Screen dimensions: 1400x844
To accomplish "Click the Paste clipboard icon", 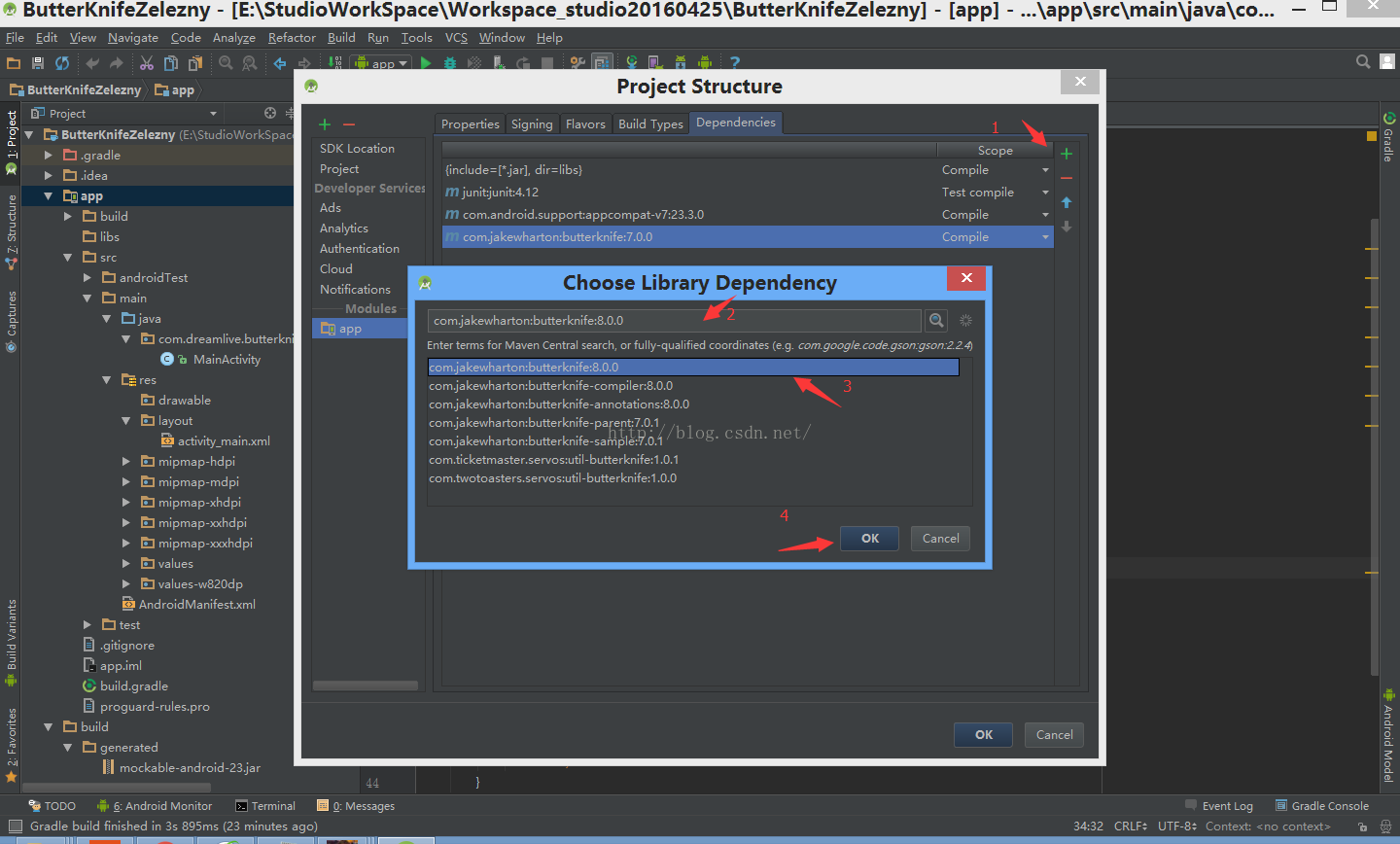I will [x=194, y=63].
